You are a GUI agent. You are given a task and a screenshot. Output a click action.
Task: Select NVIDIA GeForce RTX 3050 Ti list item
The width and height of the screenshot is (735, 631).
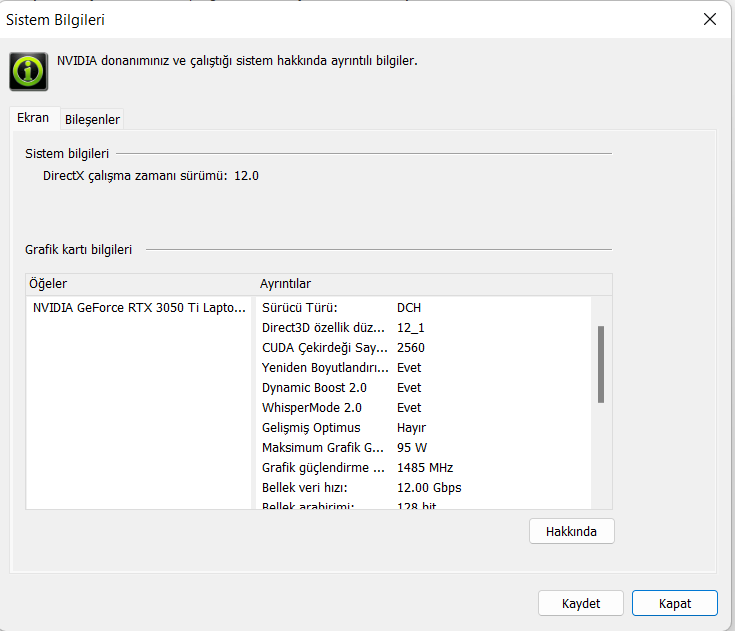pyautogui.click(x=139, y=308)
